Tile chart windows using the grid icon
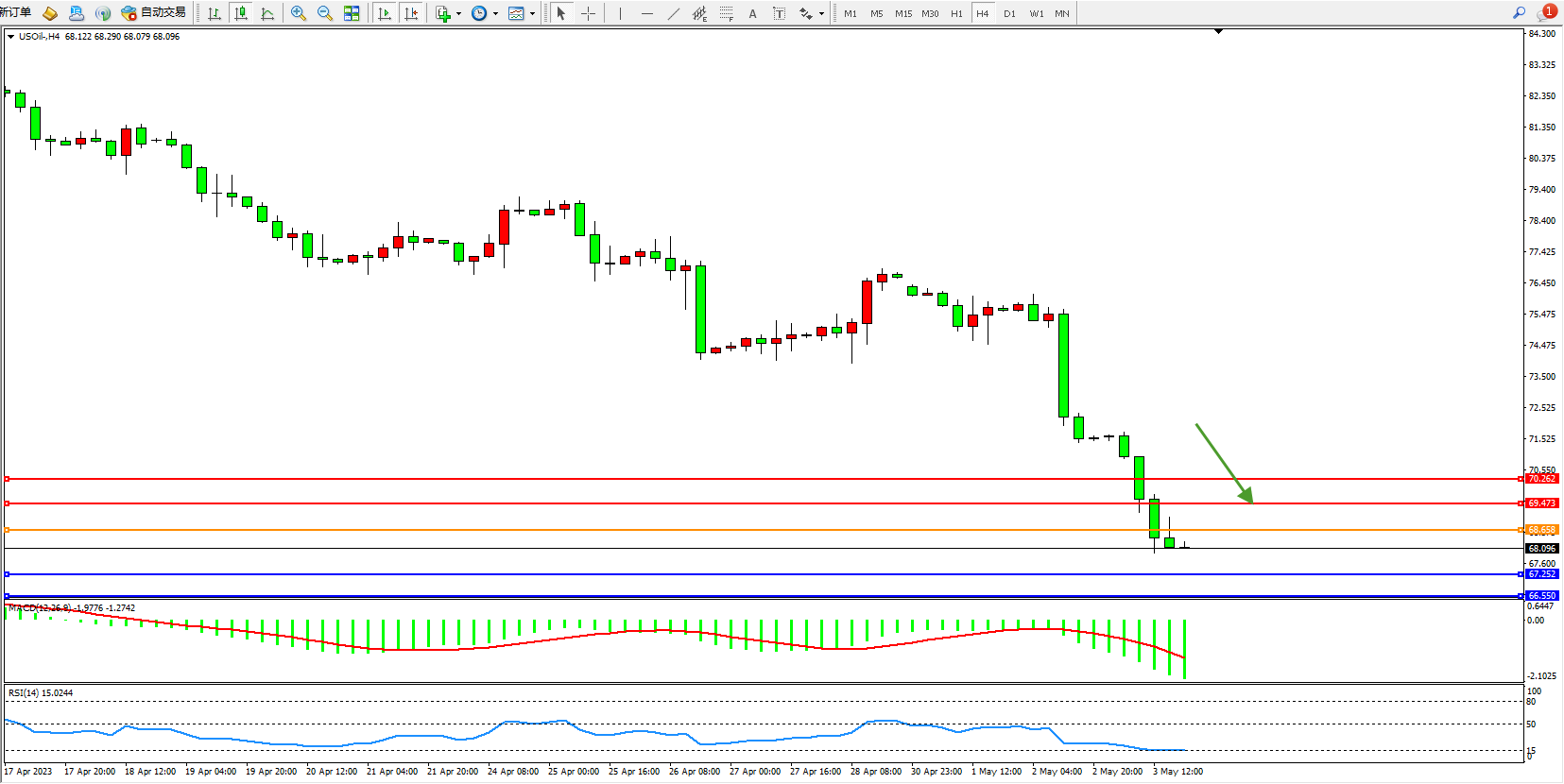Viewport: 1564px width, 784px height. point(352,13)
